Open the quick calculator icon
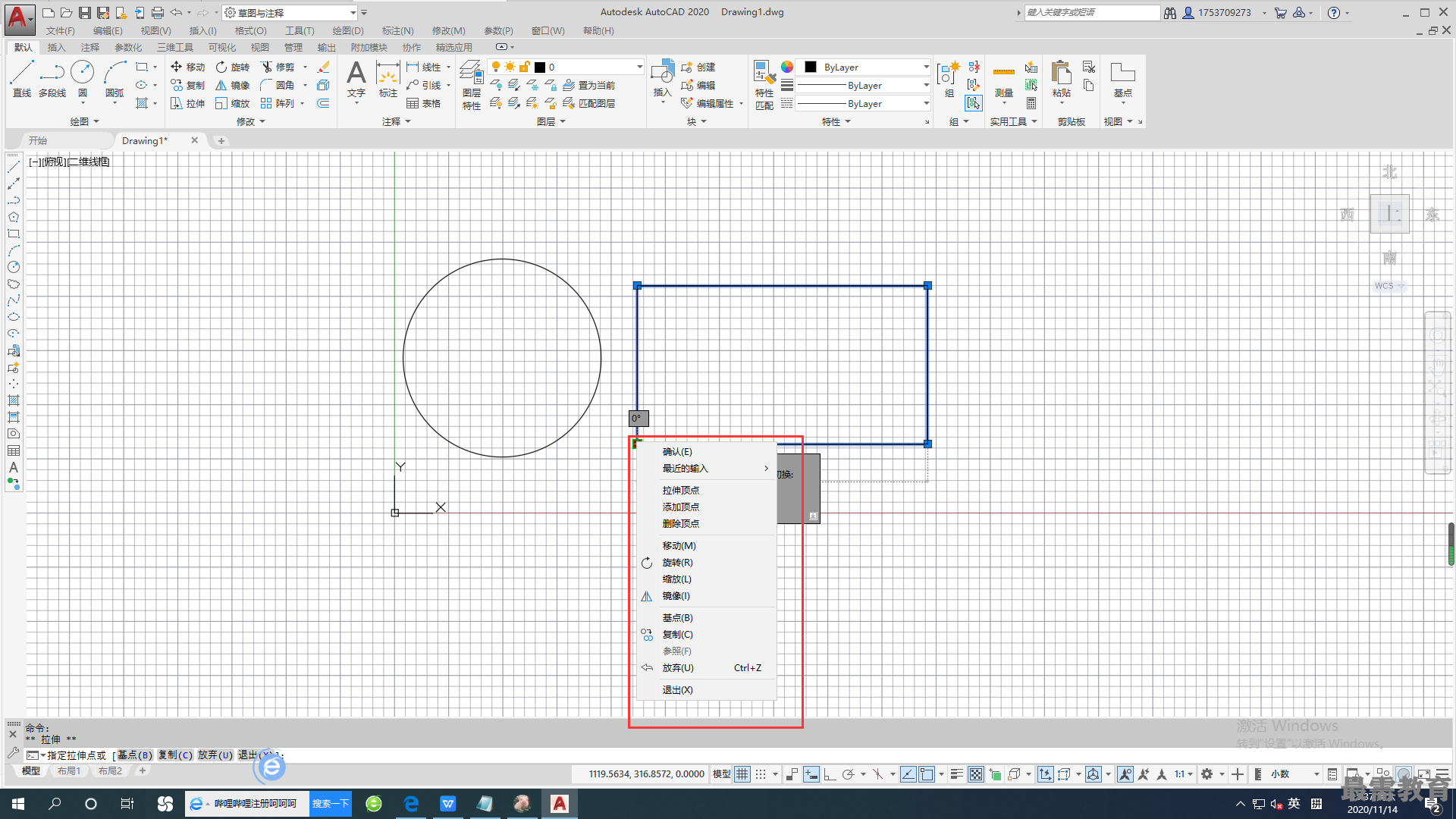 pos(1031,103)
